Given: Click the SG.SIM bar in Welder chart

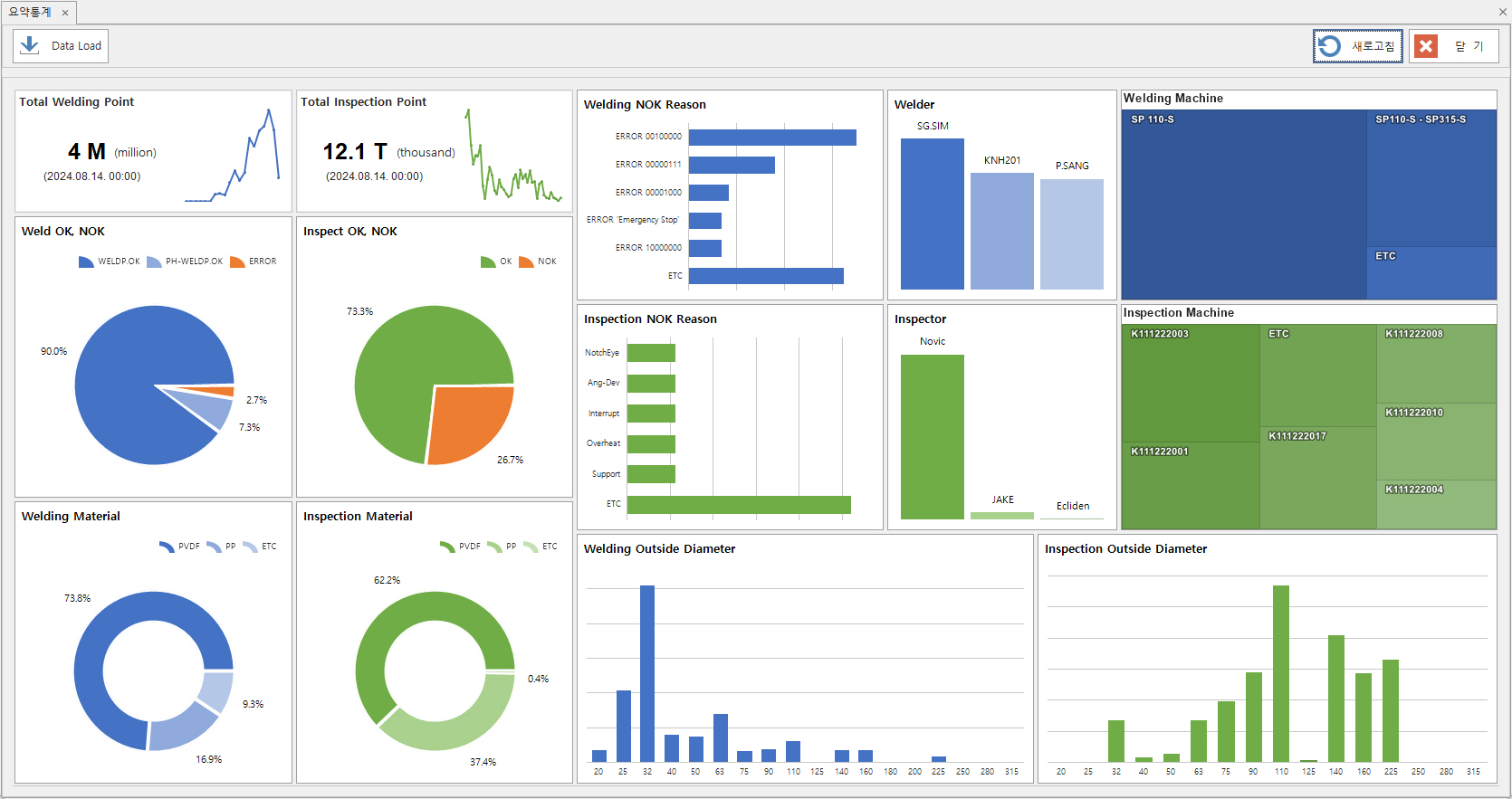Looking at the screenshot, I should 932,214.
